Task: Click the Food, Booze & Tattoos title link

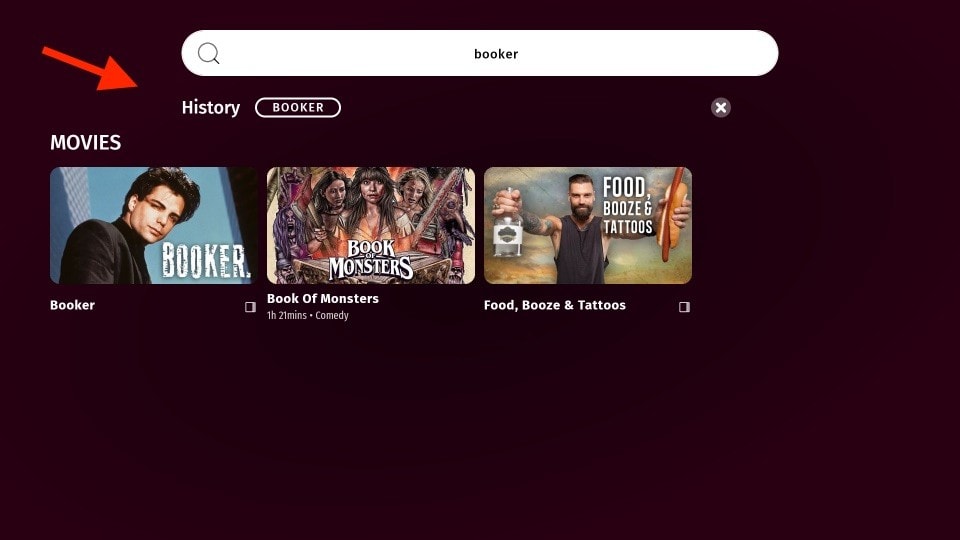Action: pos(555,305)
